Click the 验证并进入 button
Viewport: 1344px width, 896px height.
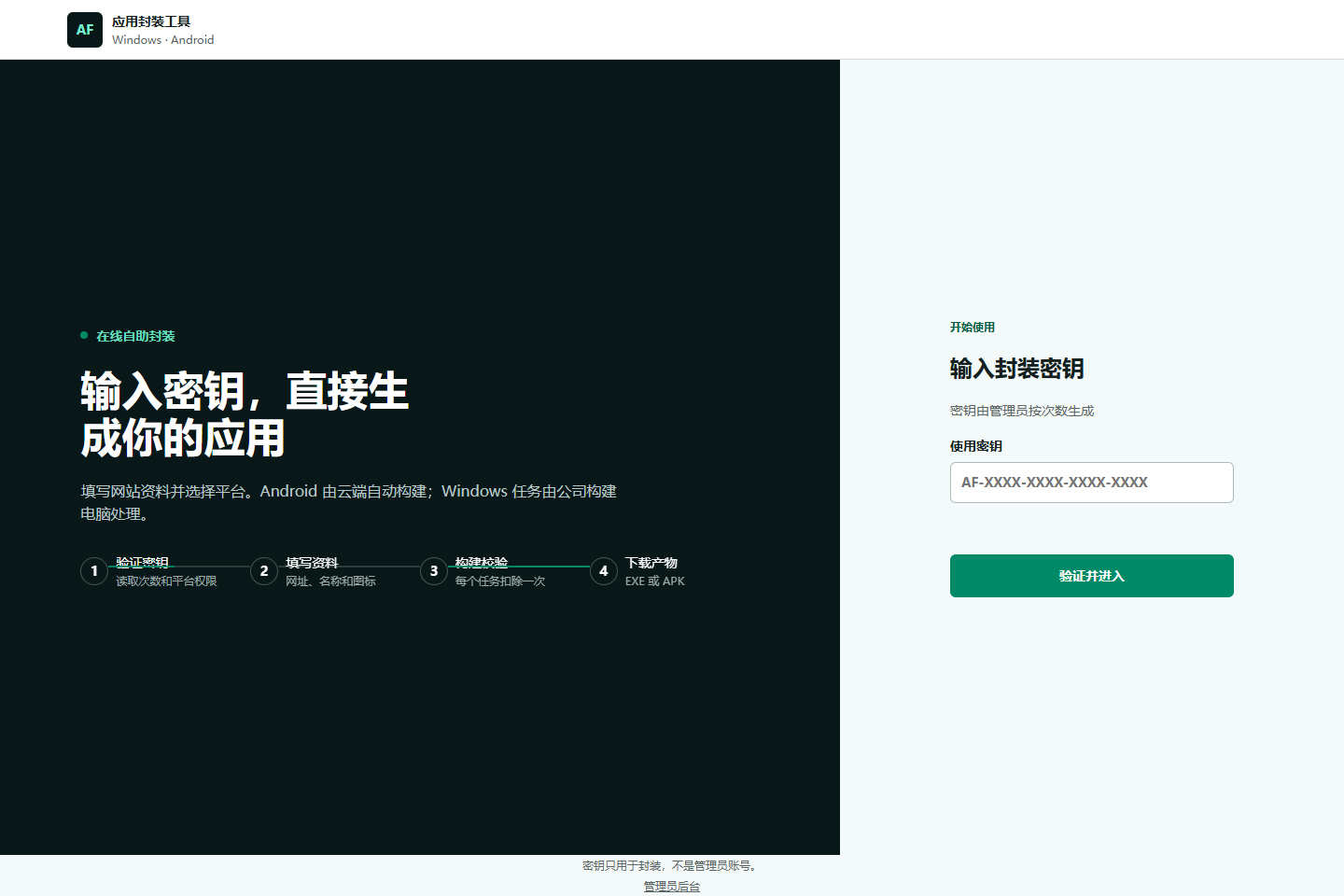[1092, 576]
